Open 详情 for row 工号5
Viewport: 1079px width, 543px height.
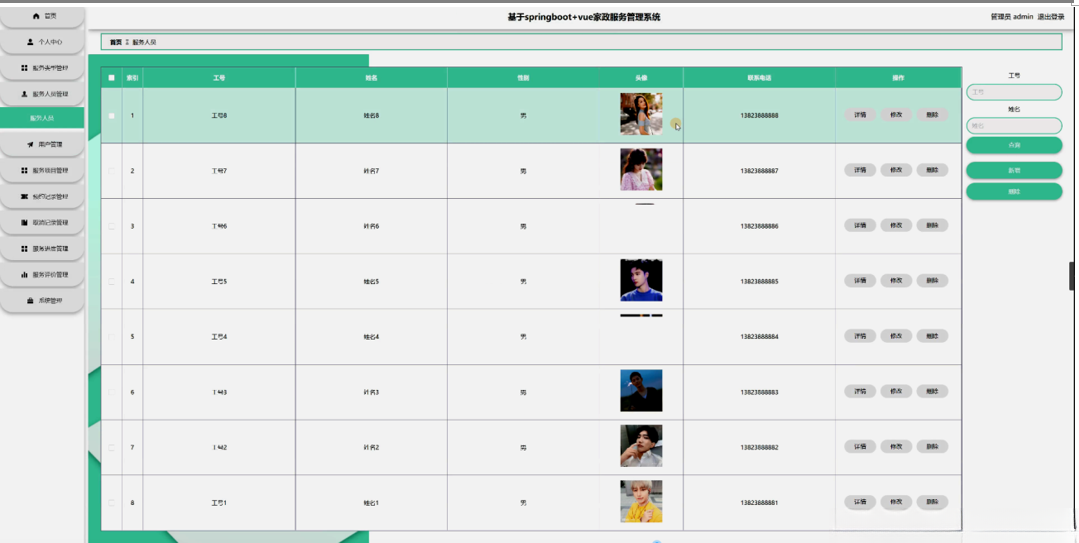coord(860,281)
